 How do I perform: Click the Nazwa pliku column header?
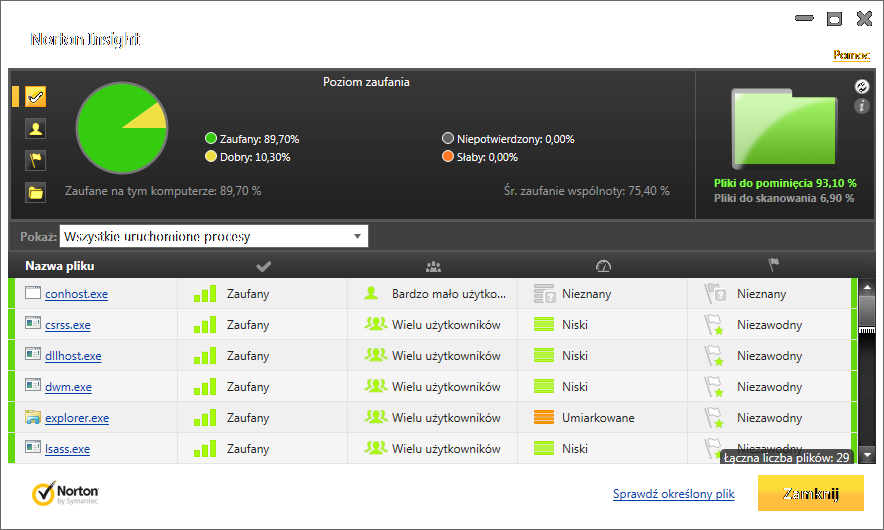[x=60, y=266]
